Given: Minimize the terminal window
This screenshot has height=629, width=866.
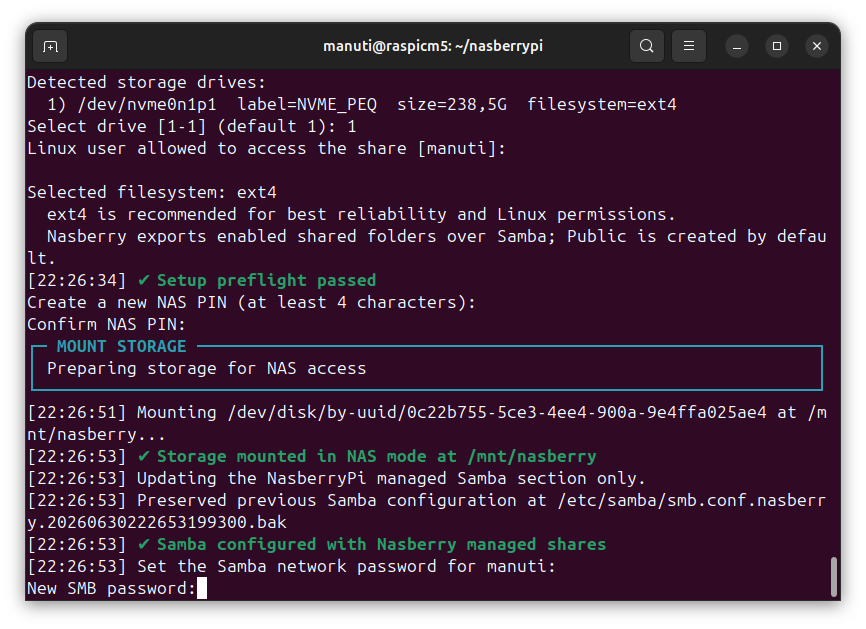Looking at the screenshot, I should [x=737, y=46].
